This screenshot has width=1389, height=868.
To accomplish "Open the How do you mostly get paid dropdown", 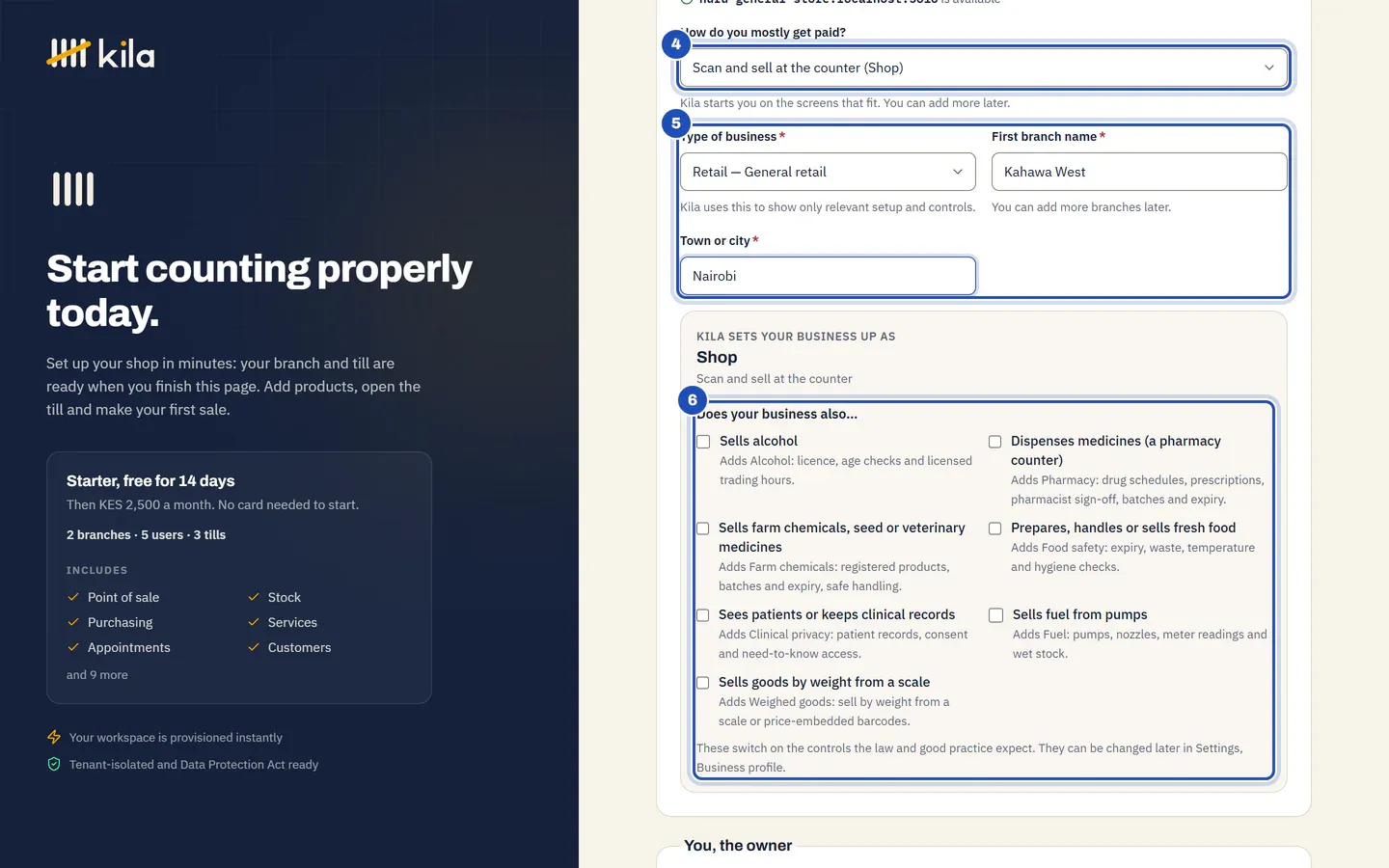I will [984, 68].
